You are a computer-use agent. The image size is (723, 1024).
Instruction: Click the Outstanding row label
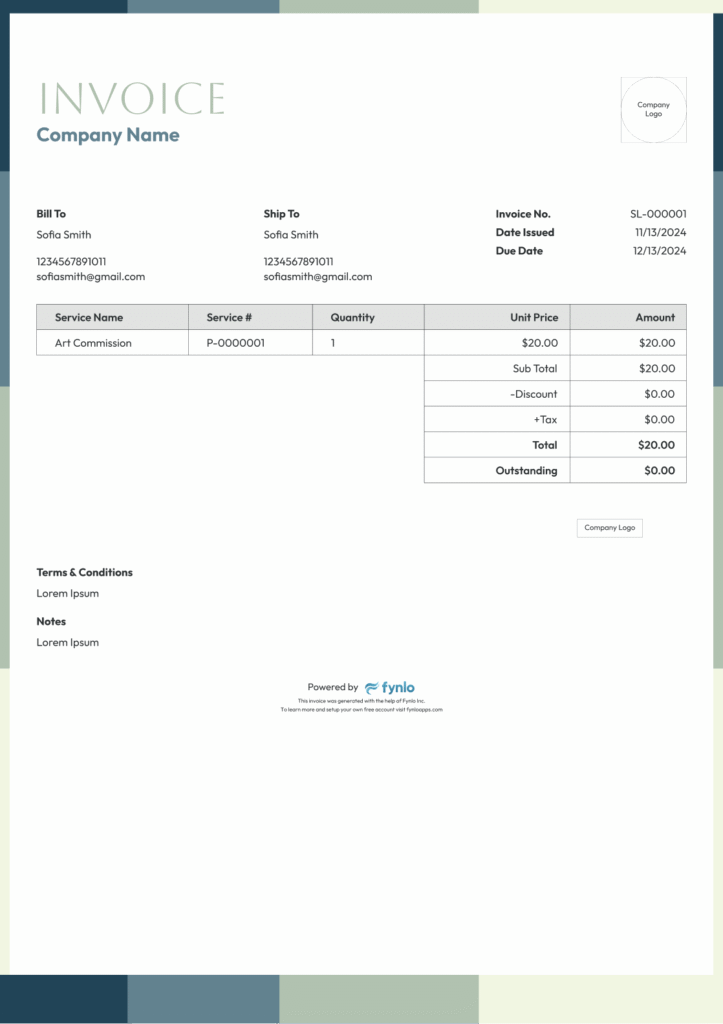coord(526,471)
